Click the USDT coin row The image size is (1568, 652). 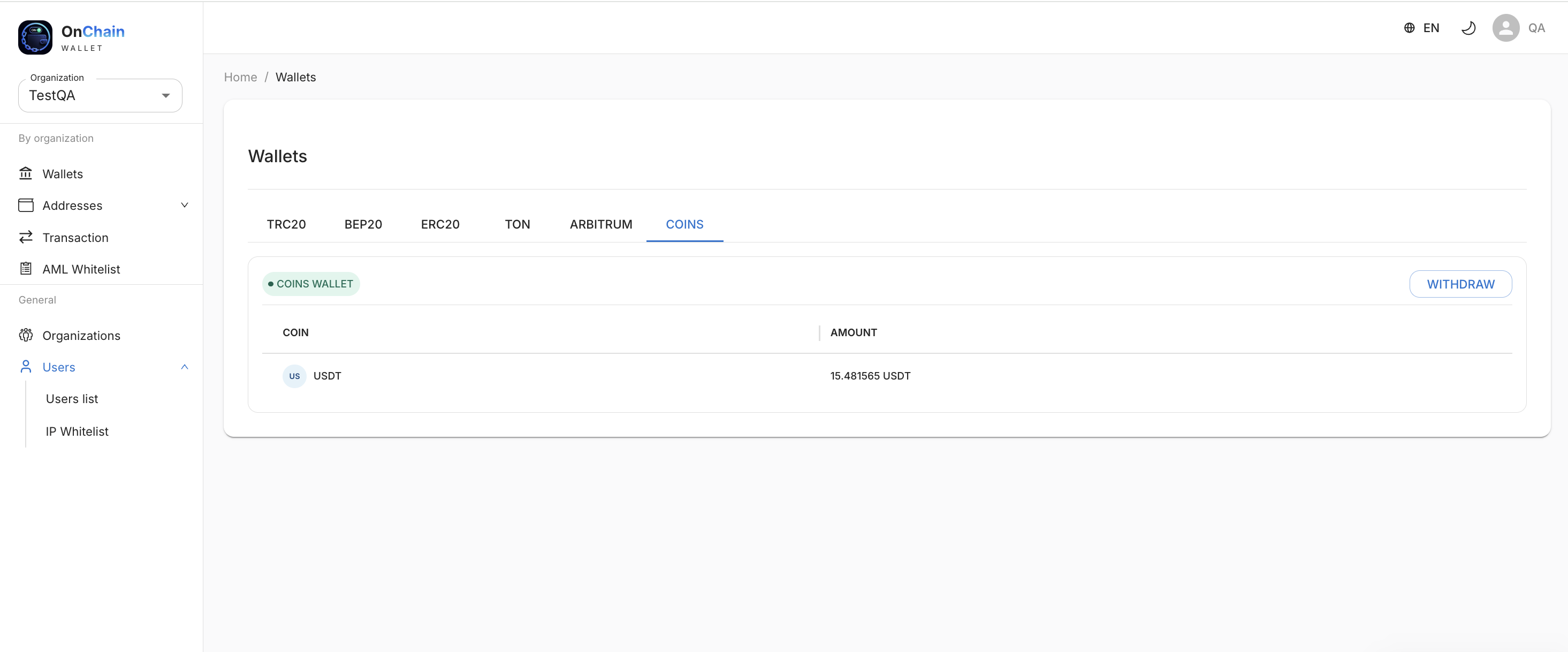click(x=887, y=376)
